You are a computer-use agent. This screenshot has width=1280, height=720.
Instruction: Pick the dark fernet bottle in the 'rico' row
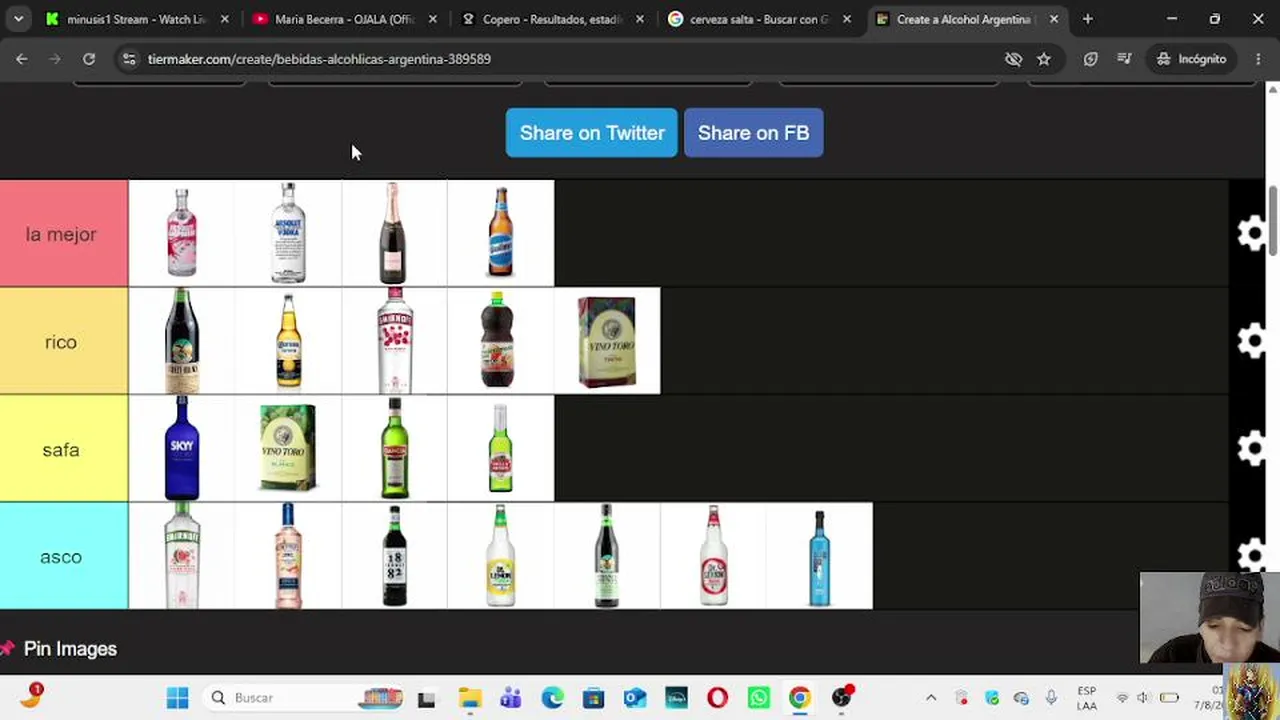[x=182, y=341]
